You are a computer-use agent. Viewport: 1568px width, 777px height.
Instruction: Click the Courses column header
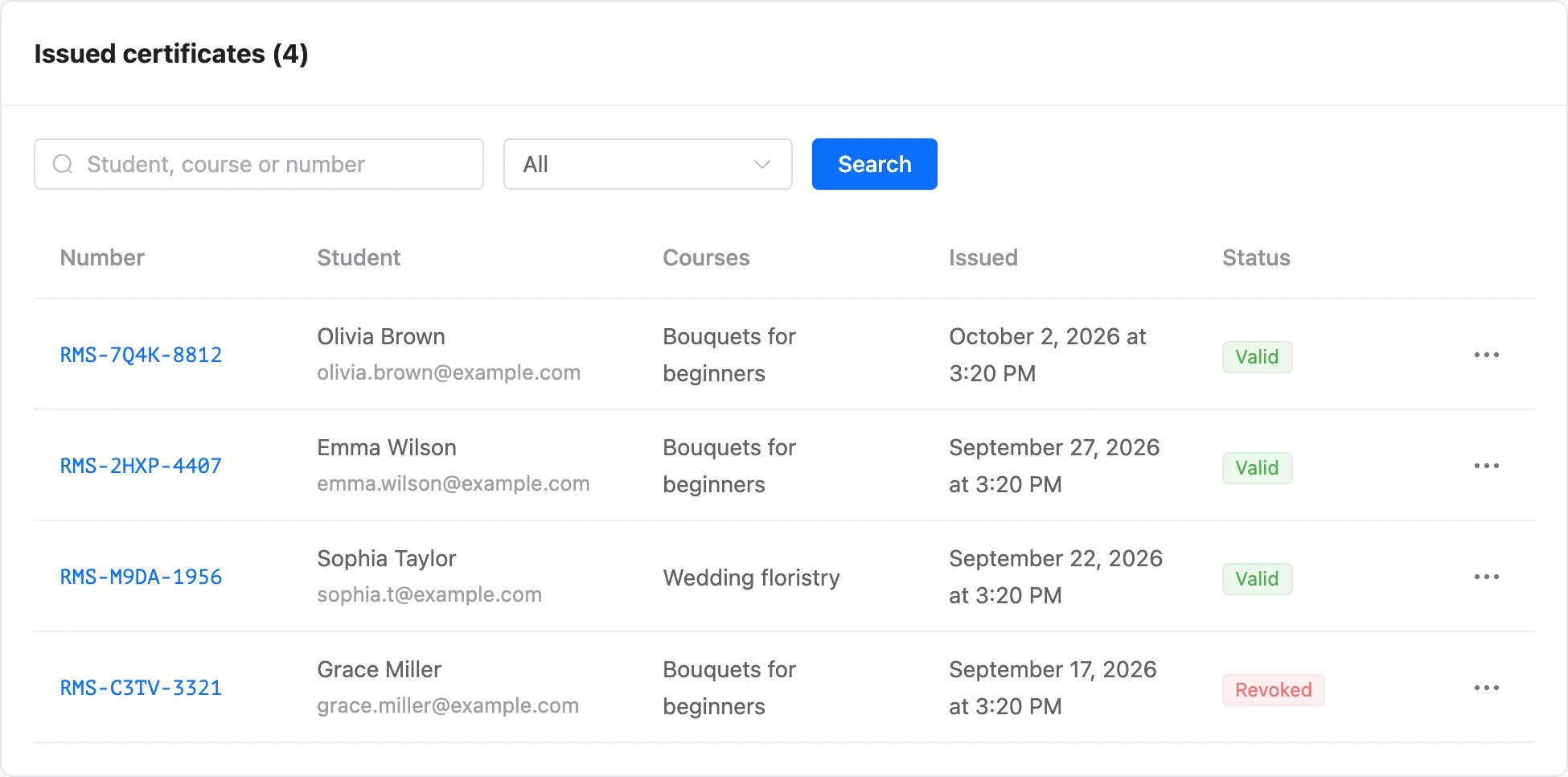(x=706, y=257)
